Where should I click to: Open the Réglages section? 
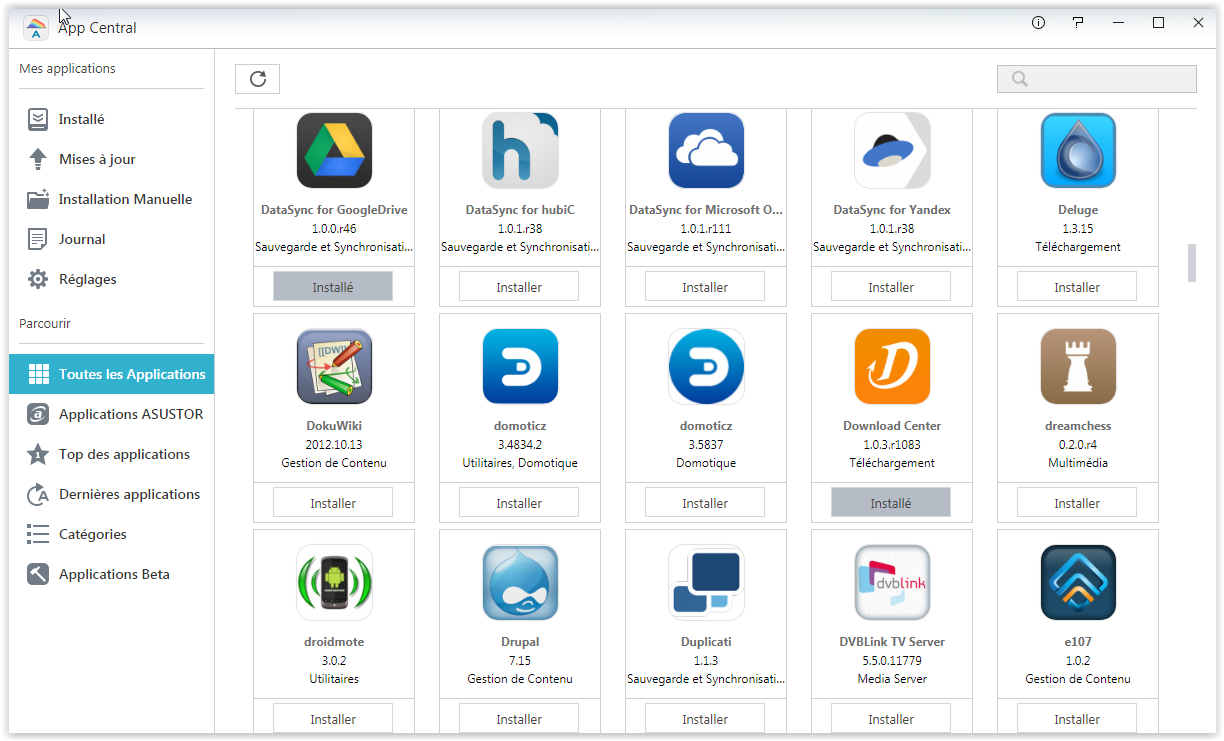(x=111, y=279)
